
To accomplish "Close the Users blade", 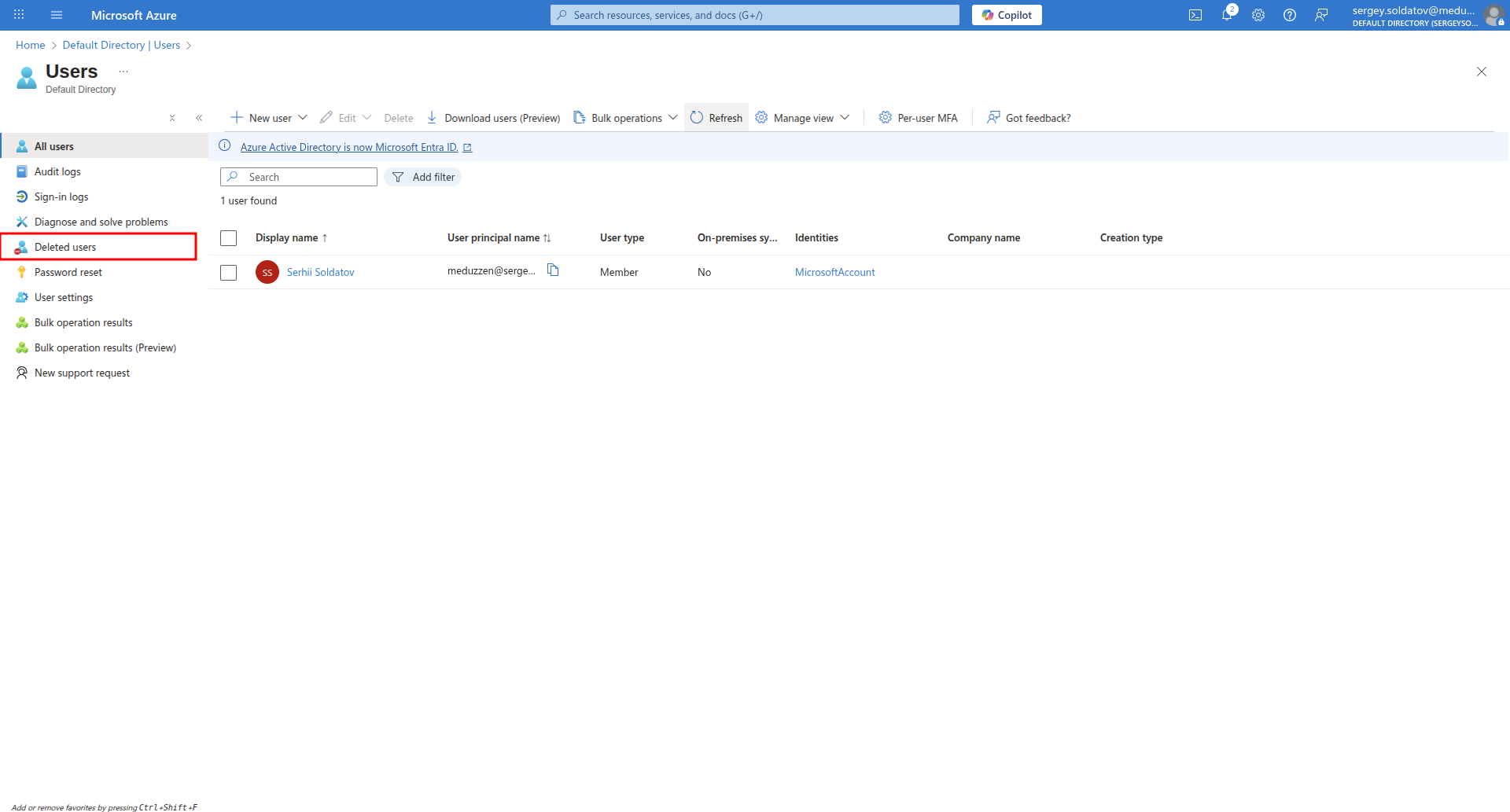I will [1482, 72].
